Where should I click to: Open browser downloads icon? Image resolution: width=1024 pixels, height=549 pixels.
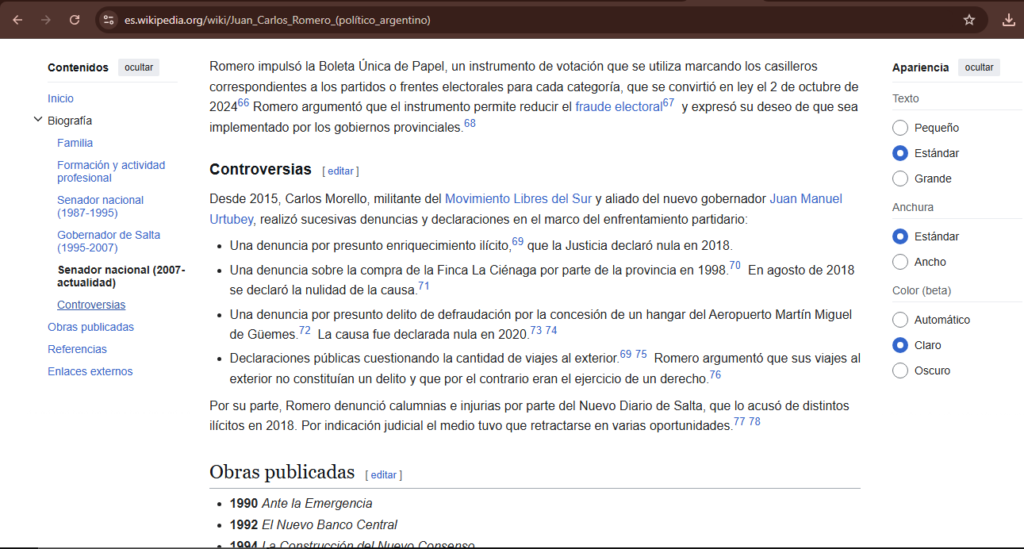(x=1008, y=20)
